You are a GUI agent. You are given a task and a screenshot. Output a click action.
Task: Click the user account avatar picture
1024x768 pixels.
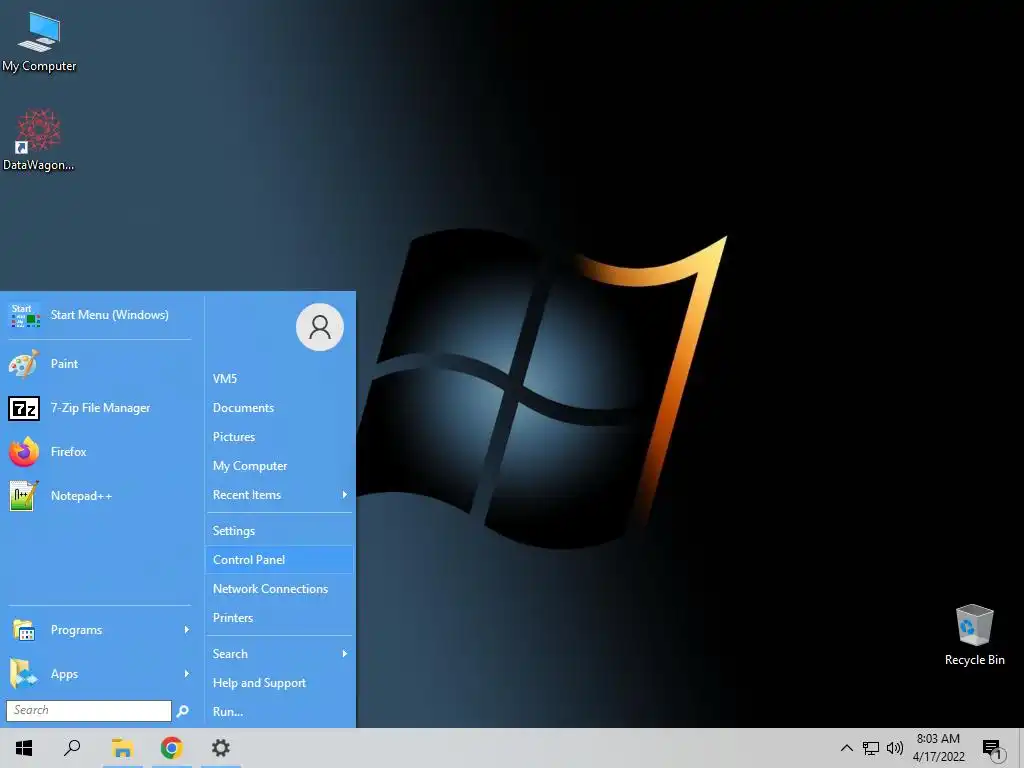click(320, 327)
